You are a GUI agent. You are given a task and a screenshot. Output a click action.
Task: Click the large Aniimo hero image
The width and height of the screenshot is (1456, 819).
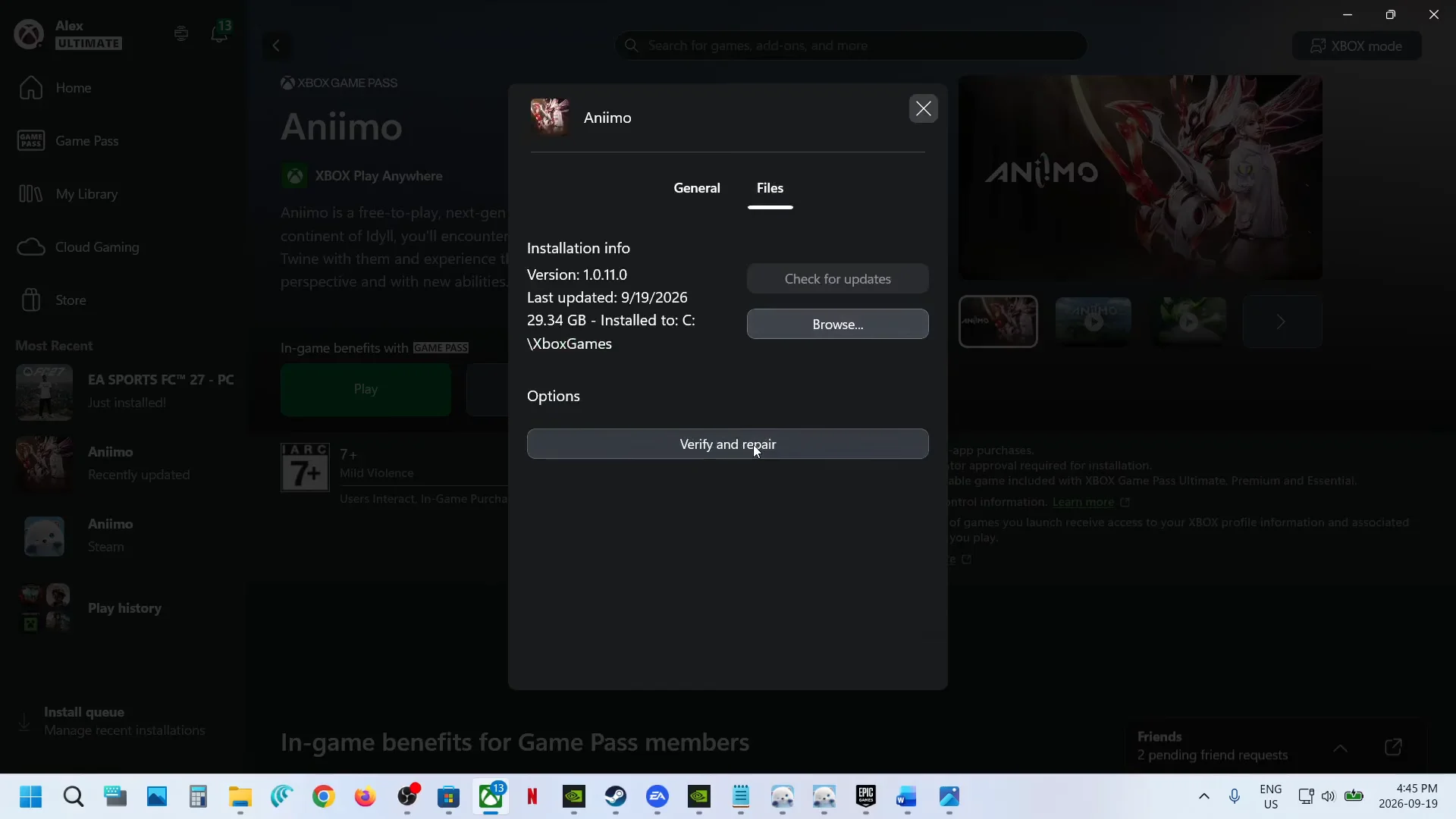pyautogui.click(x=1141, y=177)
